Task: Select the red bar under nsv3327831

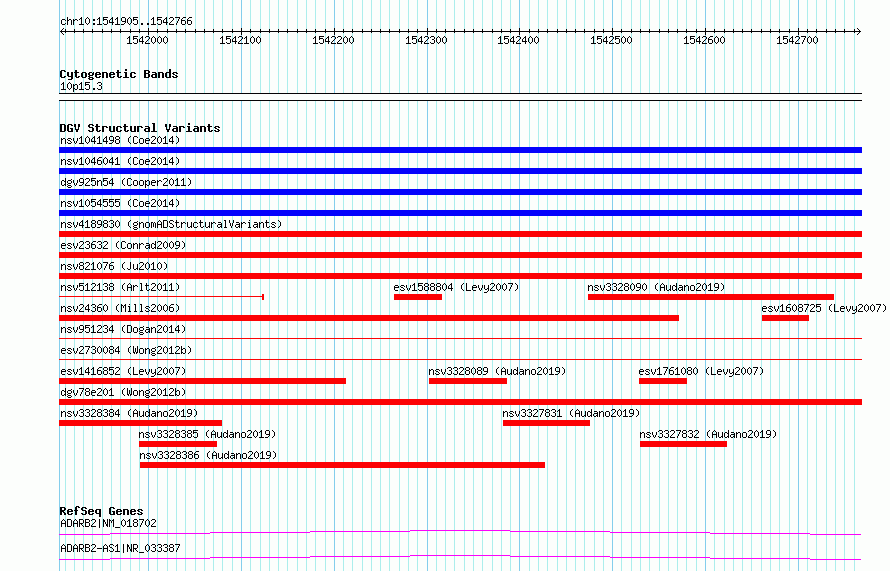Action: pyautogui.click(x=546, y=423)
